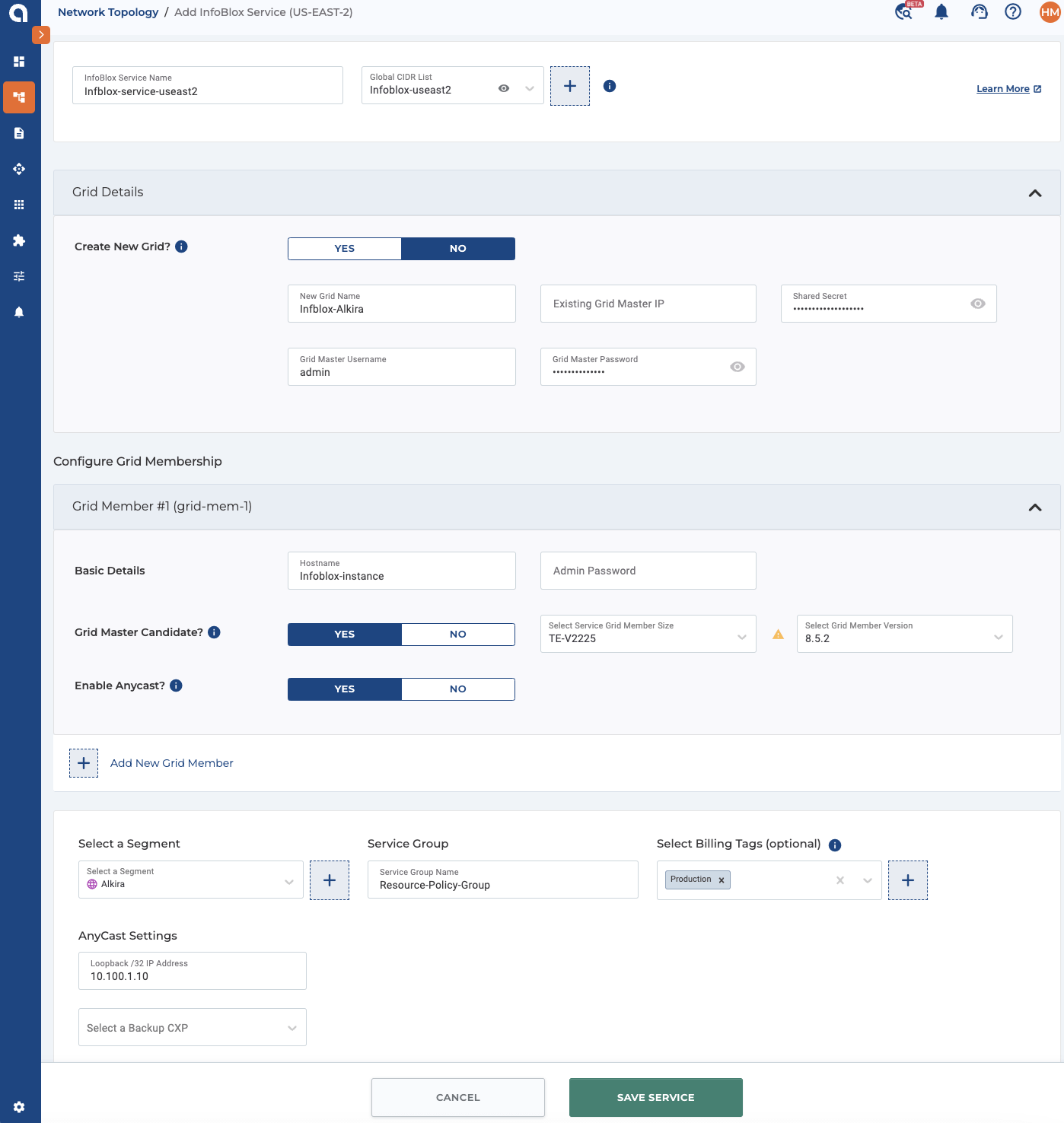Open the BETA search icon
1064x1123 pixels.
pos(905,11)
